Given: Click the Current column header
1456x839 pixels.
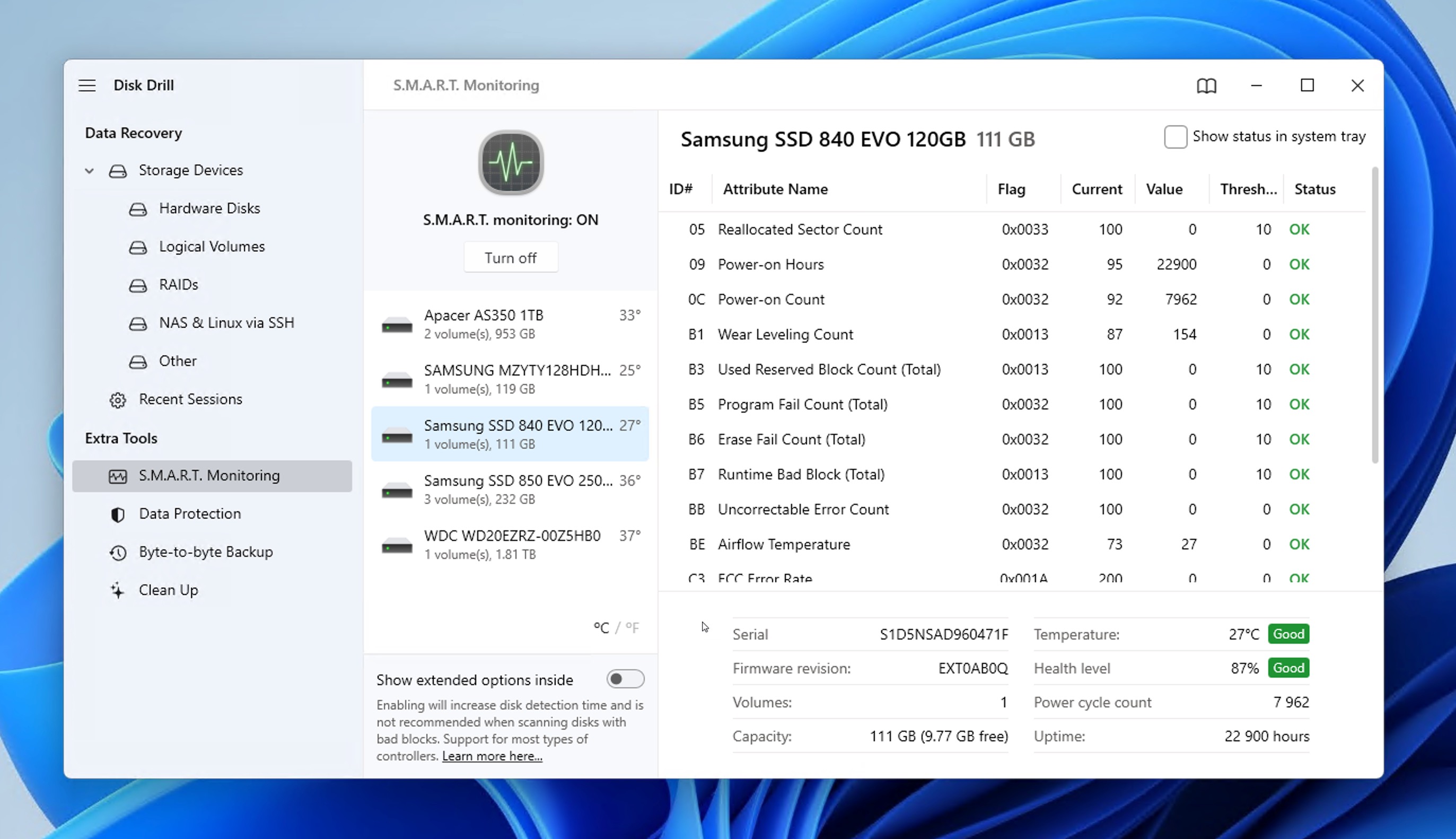Looking at the screenshot, I should [x=1097, y=189].
